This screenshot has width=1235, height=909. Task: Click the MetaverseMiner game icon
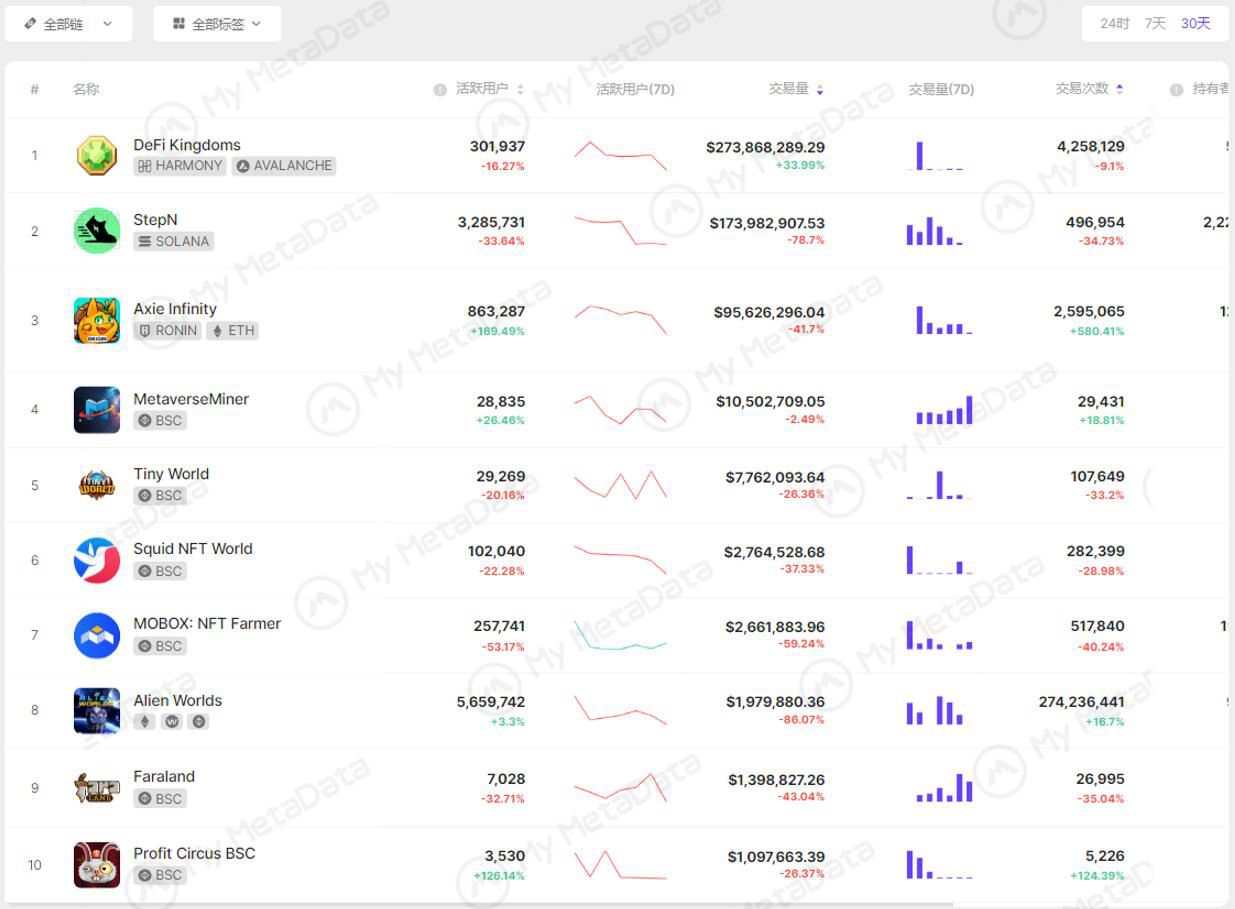[97, 410]
